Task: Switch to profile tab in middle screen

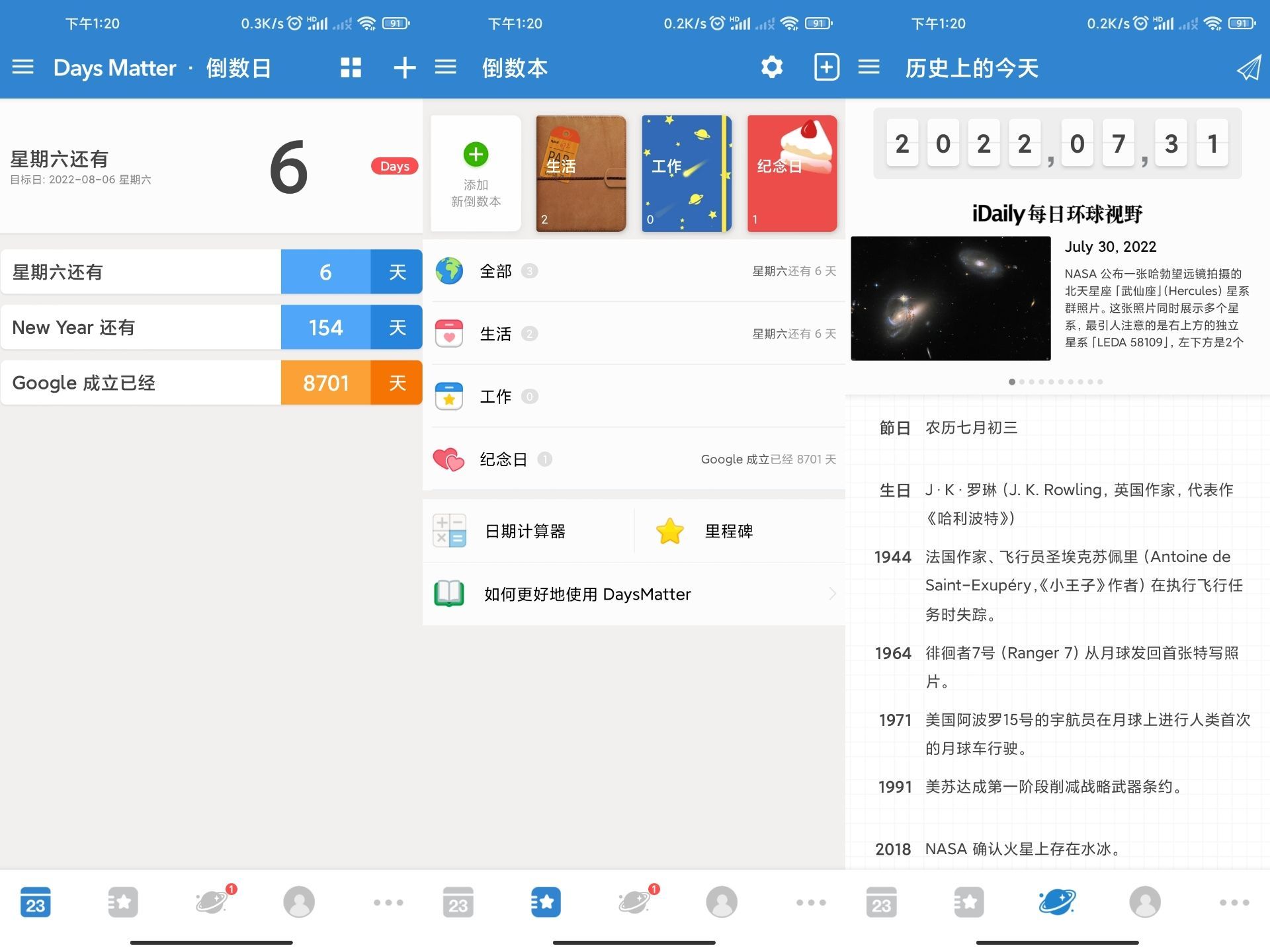Action: tap(722, 902)
